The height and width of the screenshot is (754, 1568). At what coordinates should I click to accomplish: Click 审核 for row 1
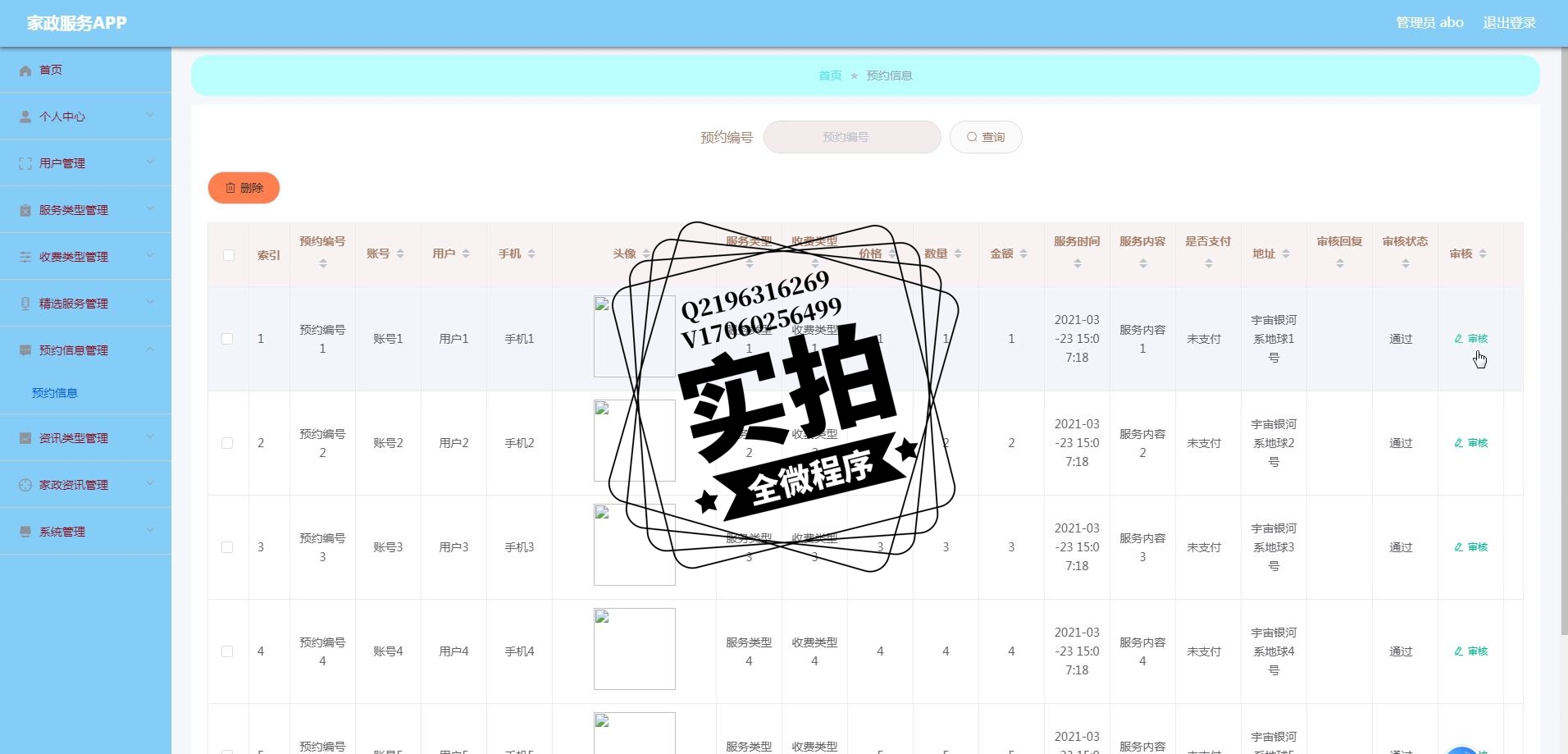(1471, 339)
